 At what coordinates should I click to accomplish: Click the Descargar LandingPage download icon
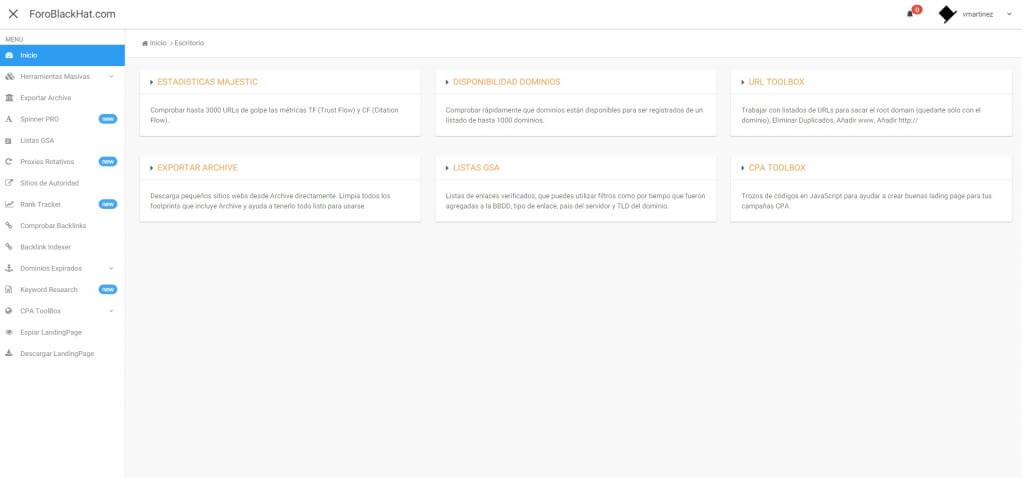[x=9, y=353]
